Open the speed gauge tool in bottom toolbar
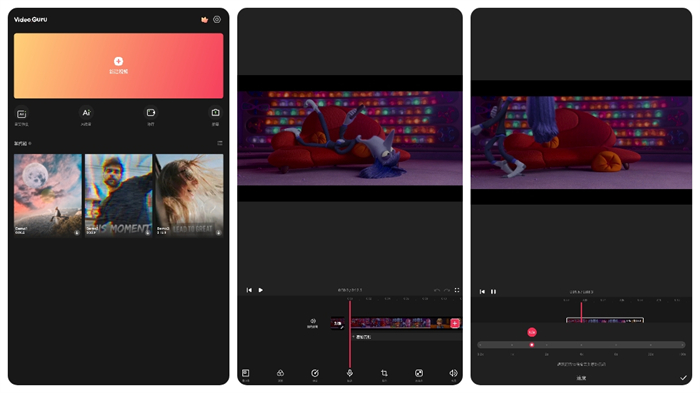700x393 pixels. pyautogui.click(x=315, y=374)
